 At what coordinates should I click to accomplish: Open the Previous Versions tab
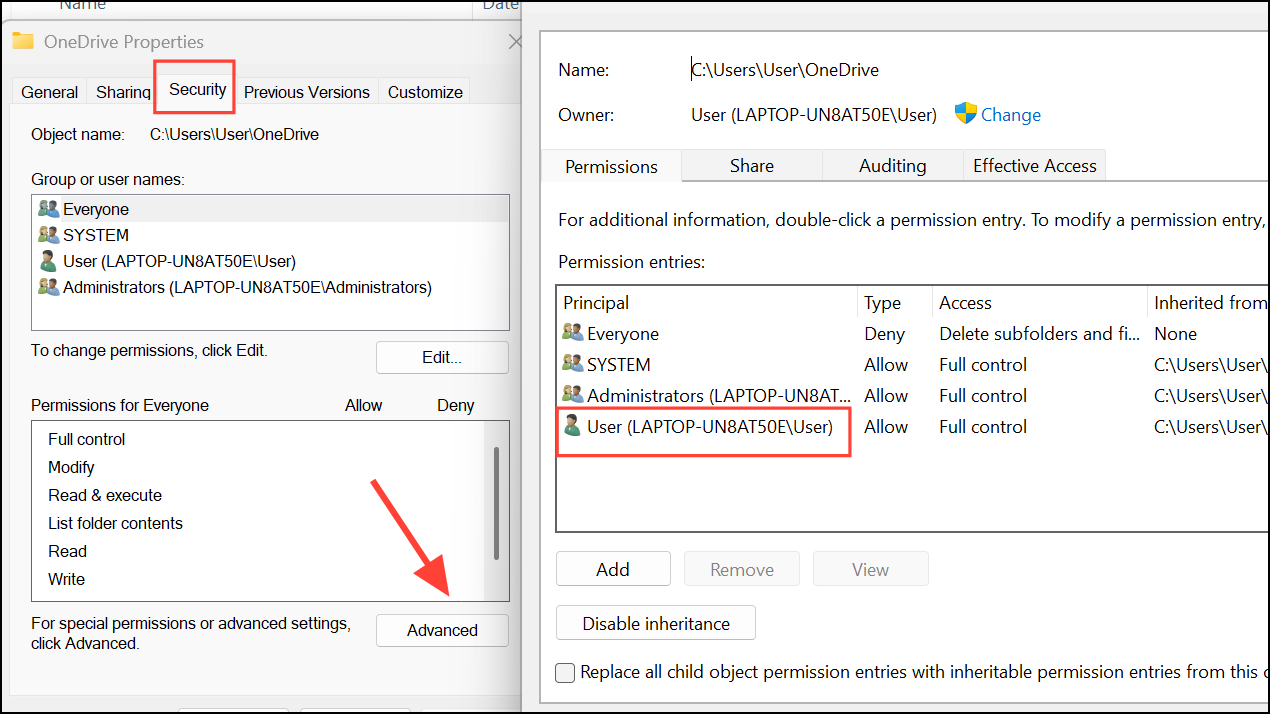(306, 91)
